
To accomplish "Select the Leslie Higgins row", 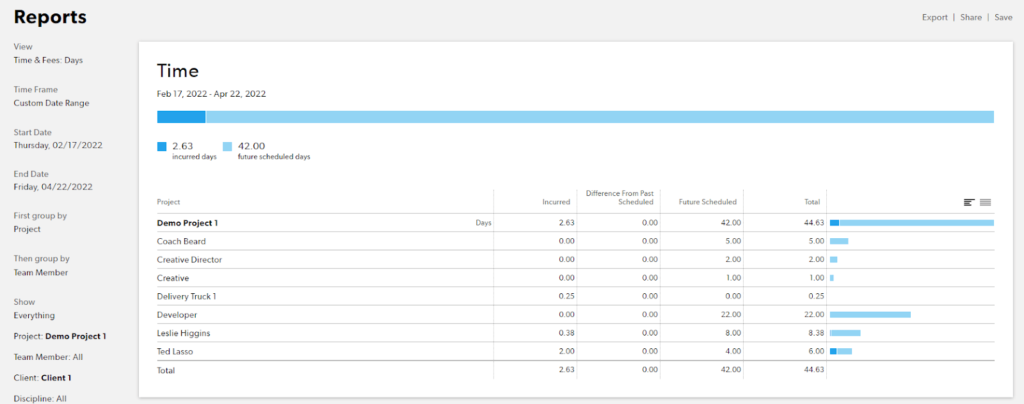I will click(x=575, y=333).
